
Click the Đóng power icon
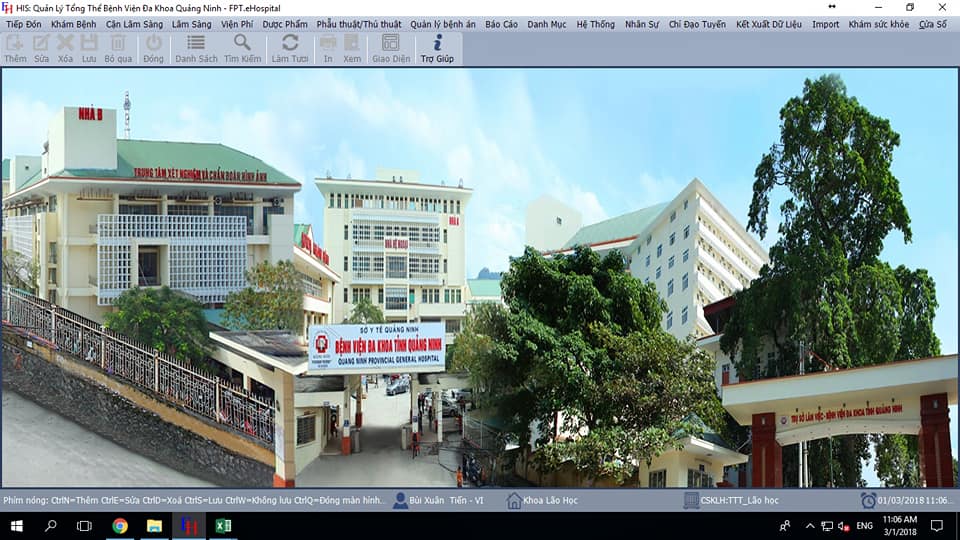point(153,43)
